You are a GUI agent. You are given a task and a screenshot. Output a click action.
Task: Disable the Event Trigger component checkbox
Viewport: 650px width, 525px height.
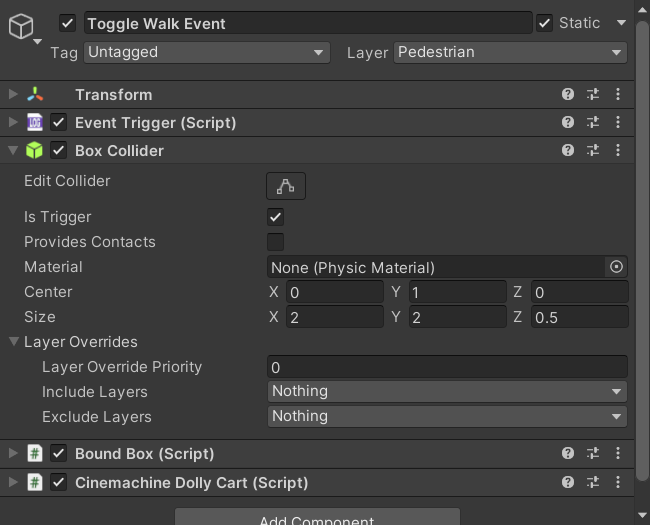[58, 122]
